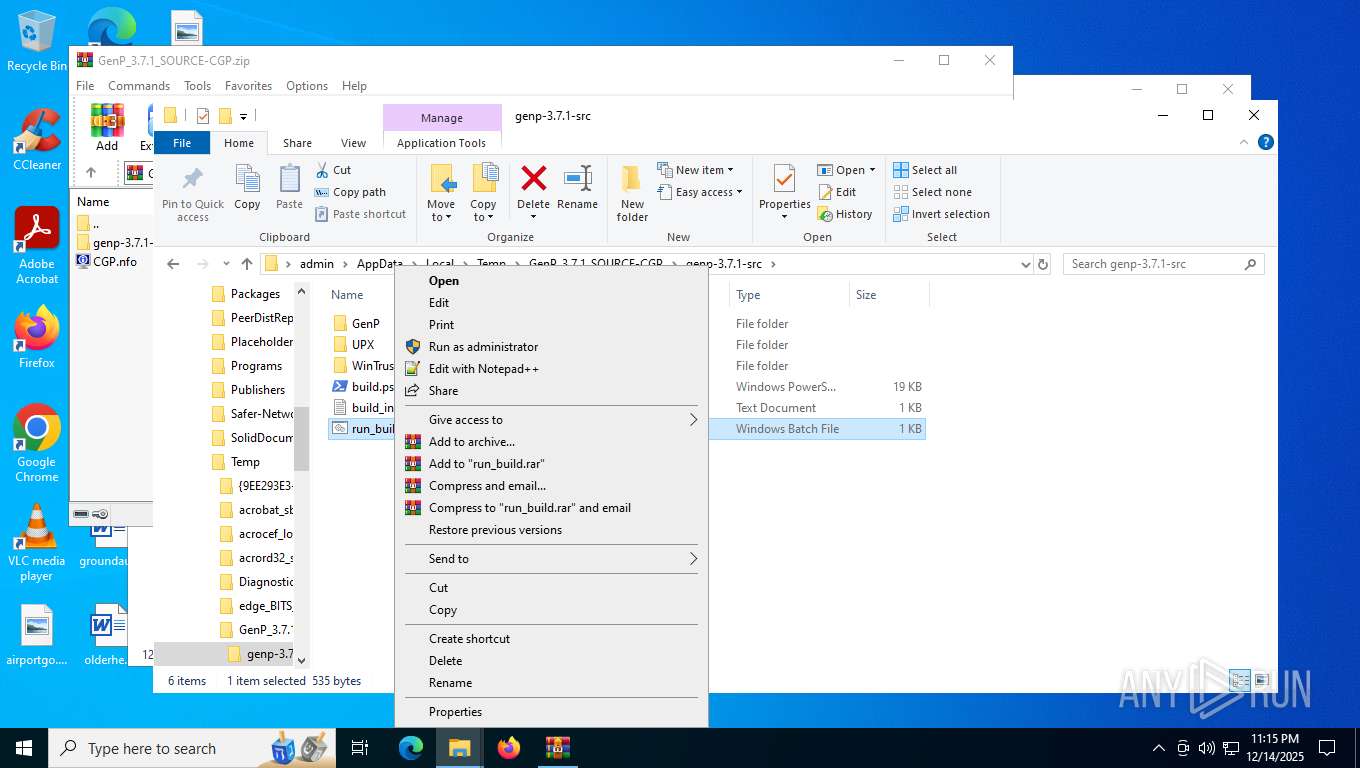Click History in the Open group
The image size is (1360, 768).
pos(845,214)
